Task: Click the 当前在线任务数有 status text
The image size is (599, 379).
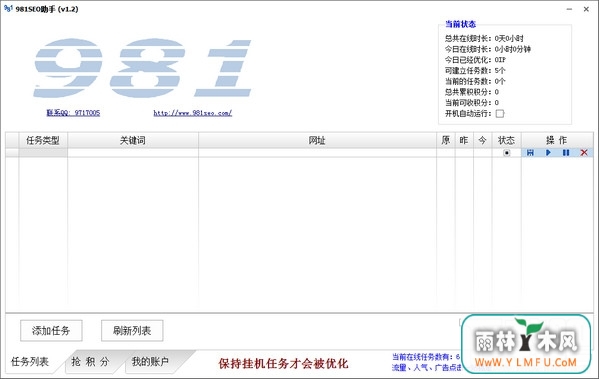Action: (x=426, y=357)
